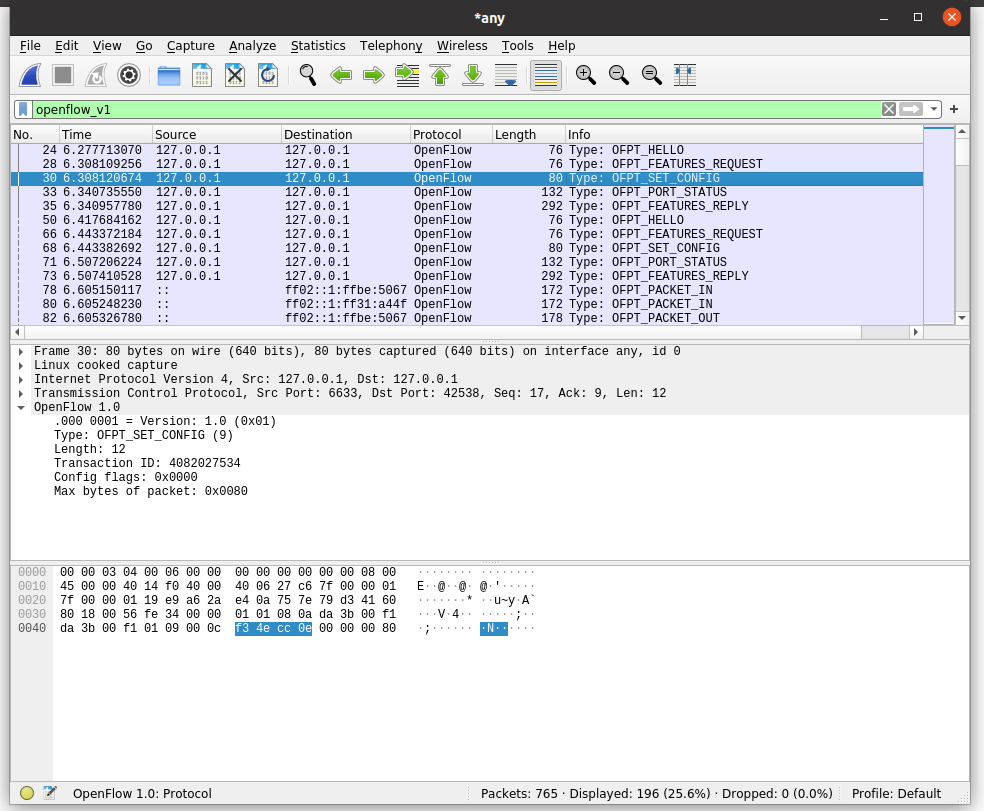Apply the display filter arrow
984x811 pixels.
(x=911, y=109)
